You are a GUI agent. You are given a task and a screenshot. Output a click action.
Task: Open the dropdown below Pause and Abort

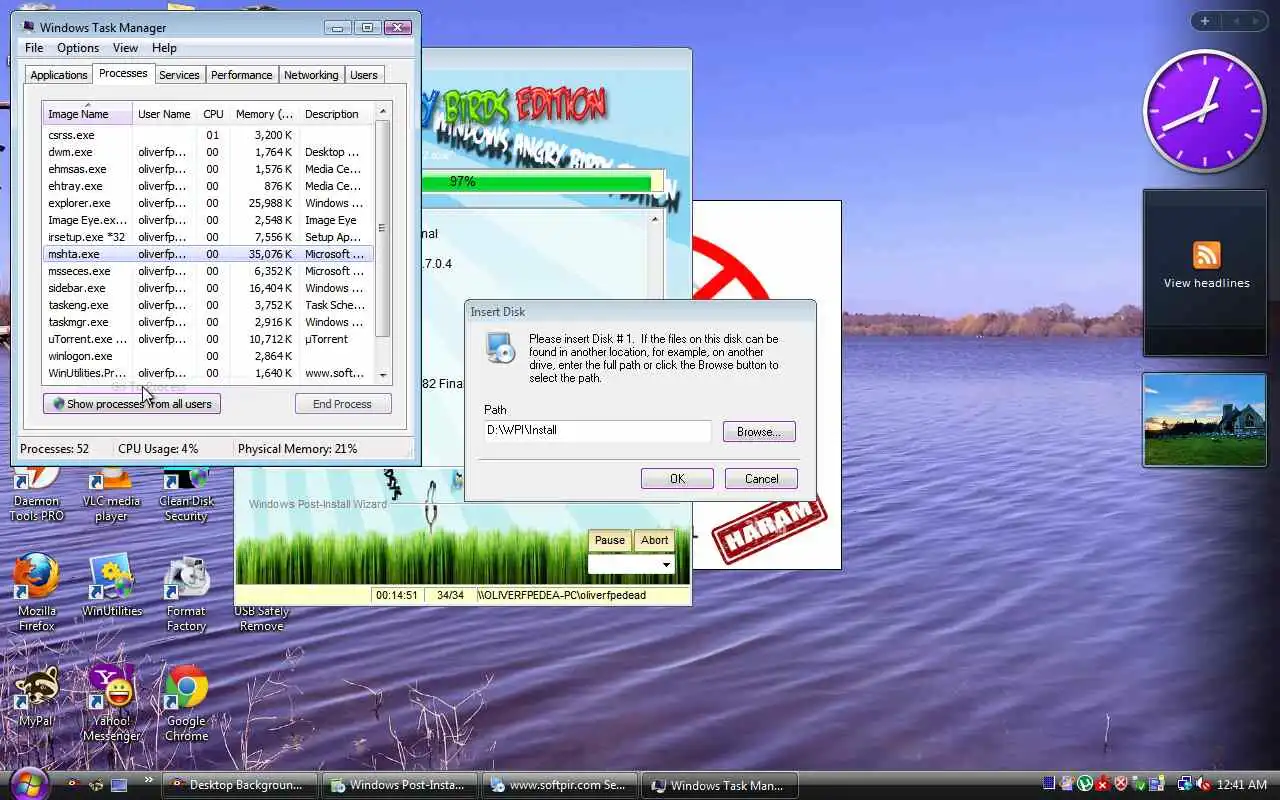click(631, 565)
